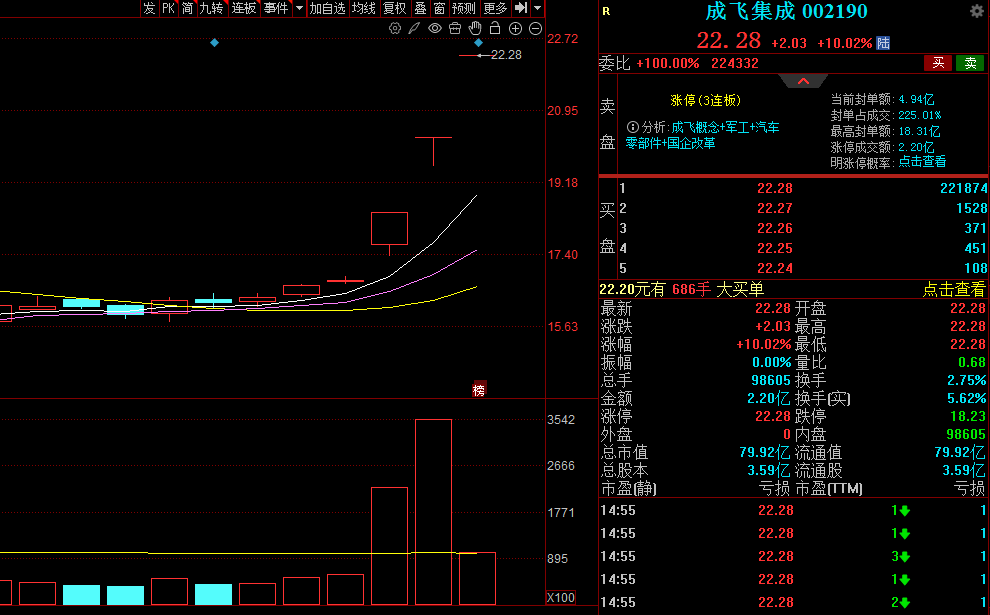Activate the hand pan tool
990x615 pixels.
(x=475, y=28)
